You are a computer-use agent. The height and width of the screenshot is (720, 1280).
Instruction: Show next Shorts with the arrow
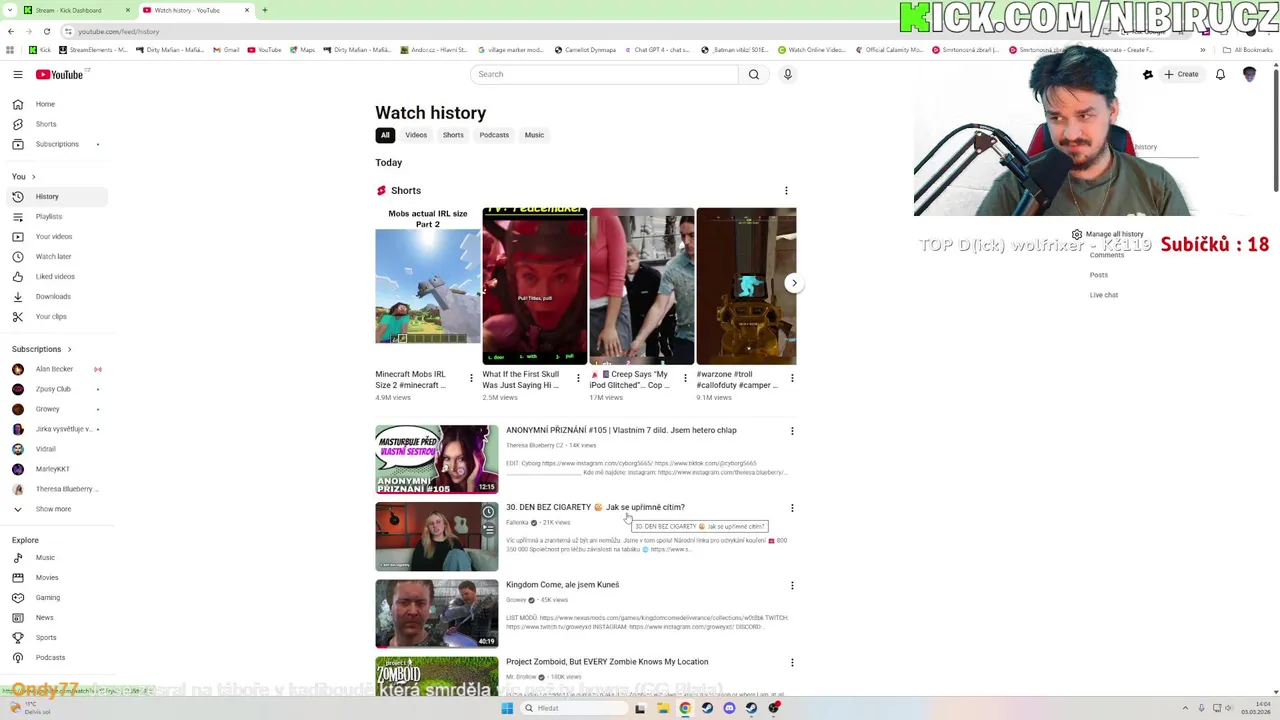pyautogui.click(x=794, y=283)
